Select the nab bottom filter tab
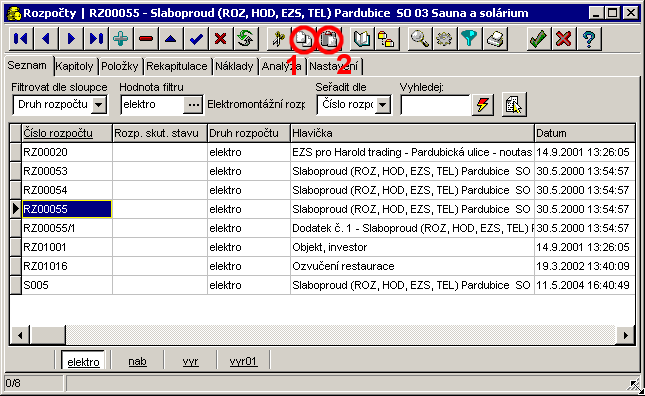645x396 pixels. click(x=137, y=361)
